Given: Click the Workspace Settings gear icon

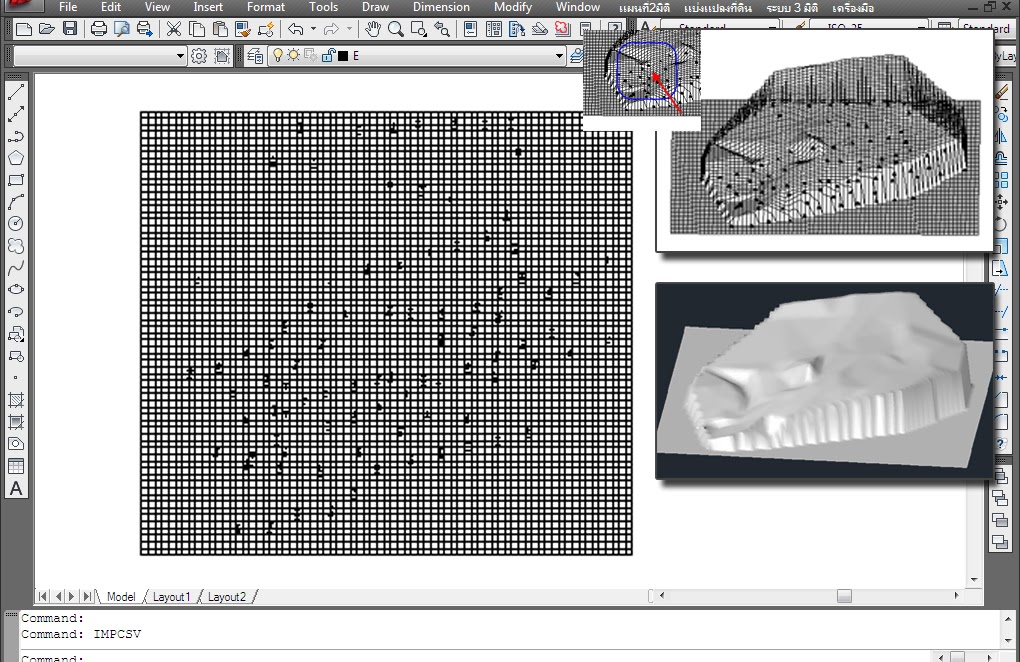Looking at the screenshot, I should [199, 56].
